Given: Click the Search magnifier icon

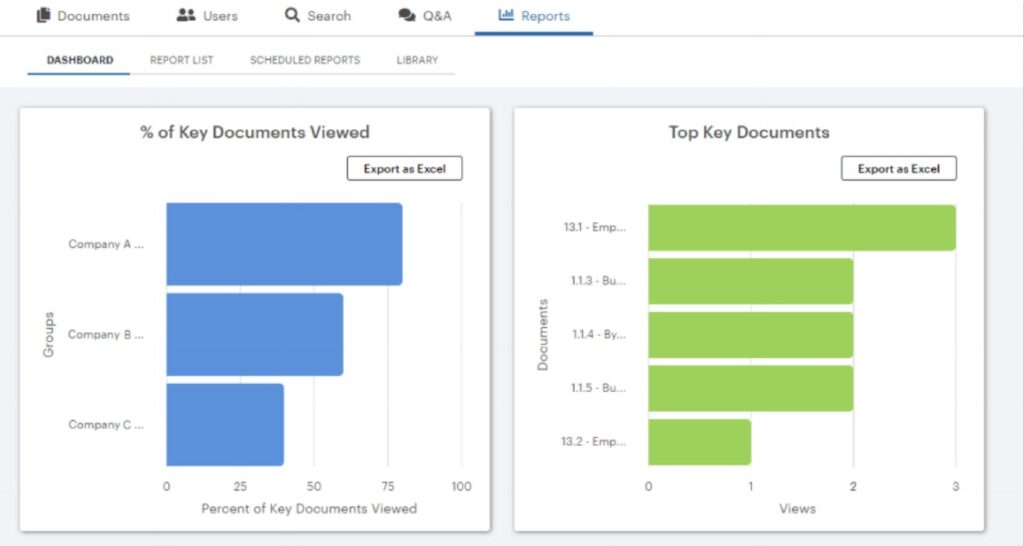Looking at the screenshot, I should click(x=292, y=15).
